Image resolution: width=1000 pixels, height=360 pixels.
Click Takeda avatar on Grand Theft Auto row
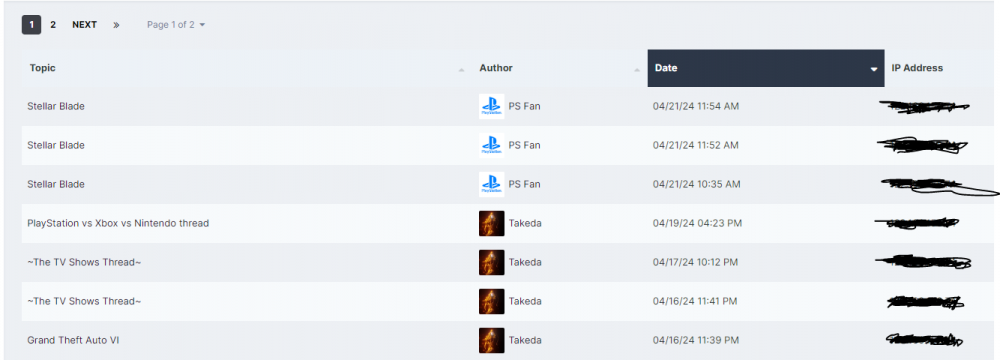[x=492, y=340]
